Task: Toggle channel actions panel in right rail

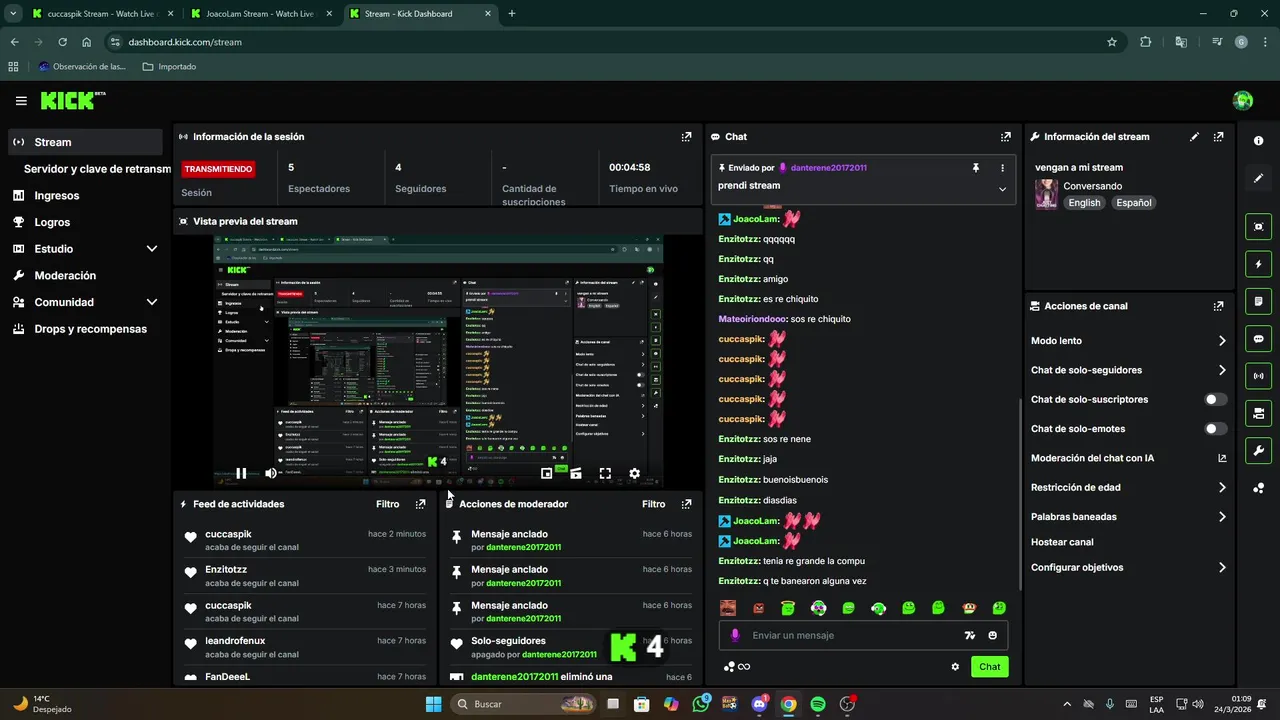Action: click(1258, 413)
